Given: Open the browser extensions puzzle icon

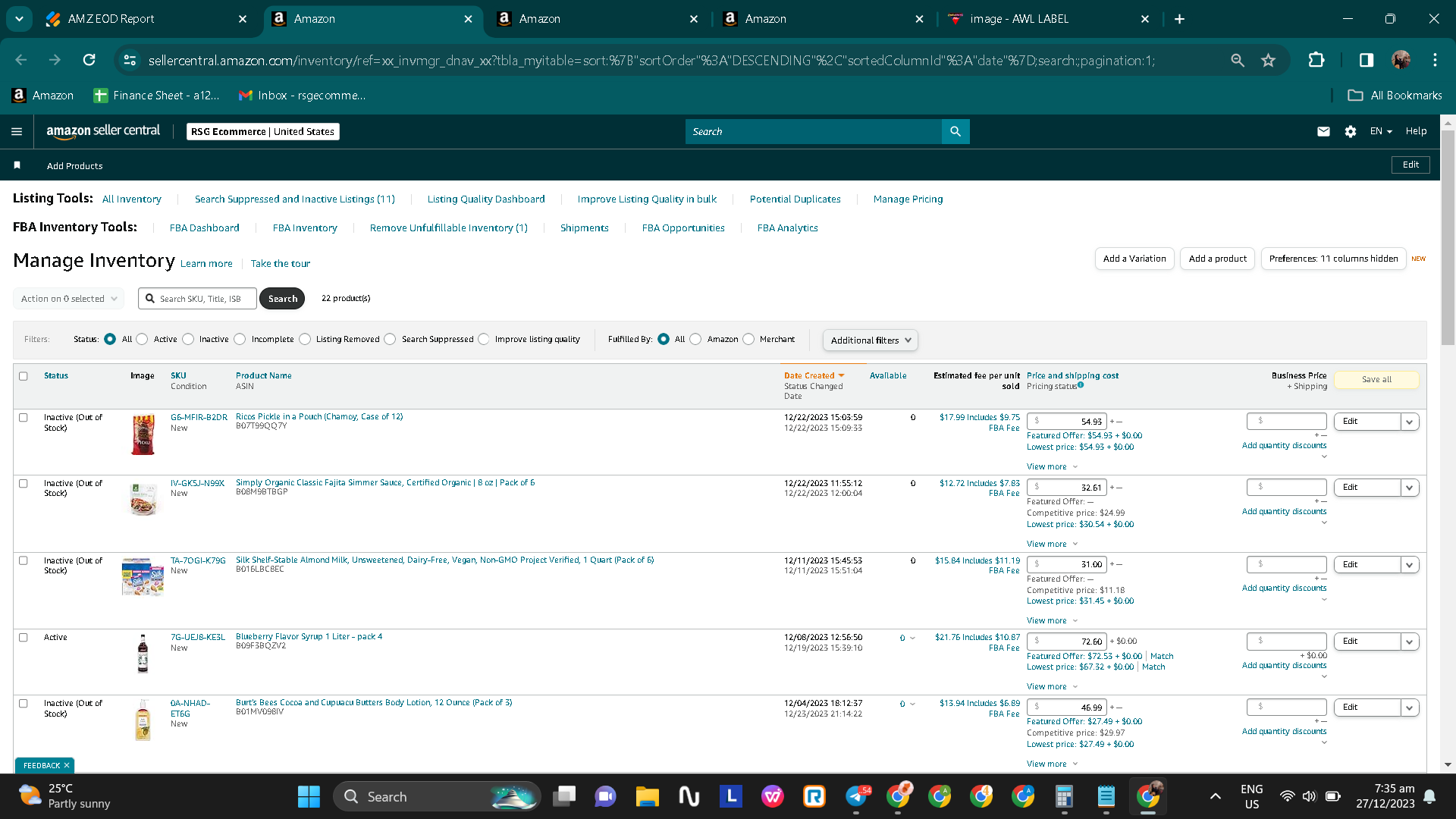Looking at the screenshot, I should 1316,60.
